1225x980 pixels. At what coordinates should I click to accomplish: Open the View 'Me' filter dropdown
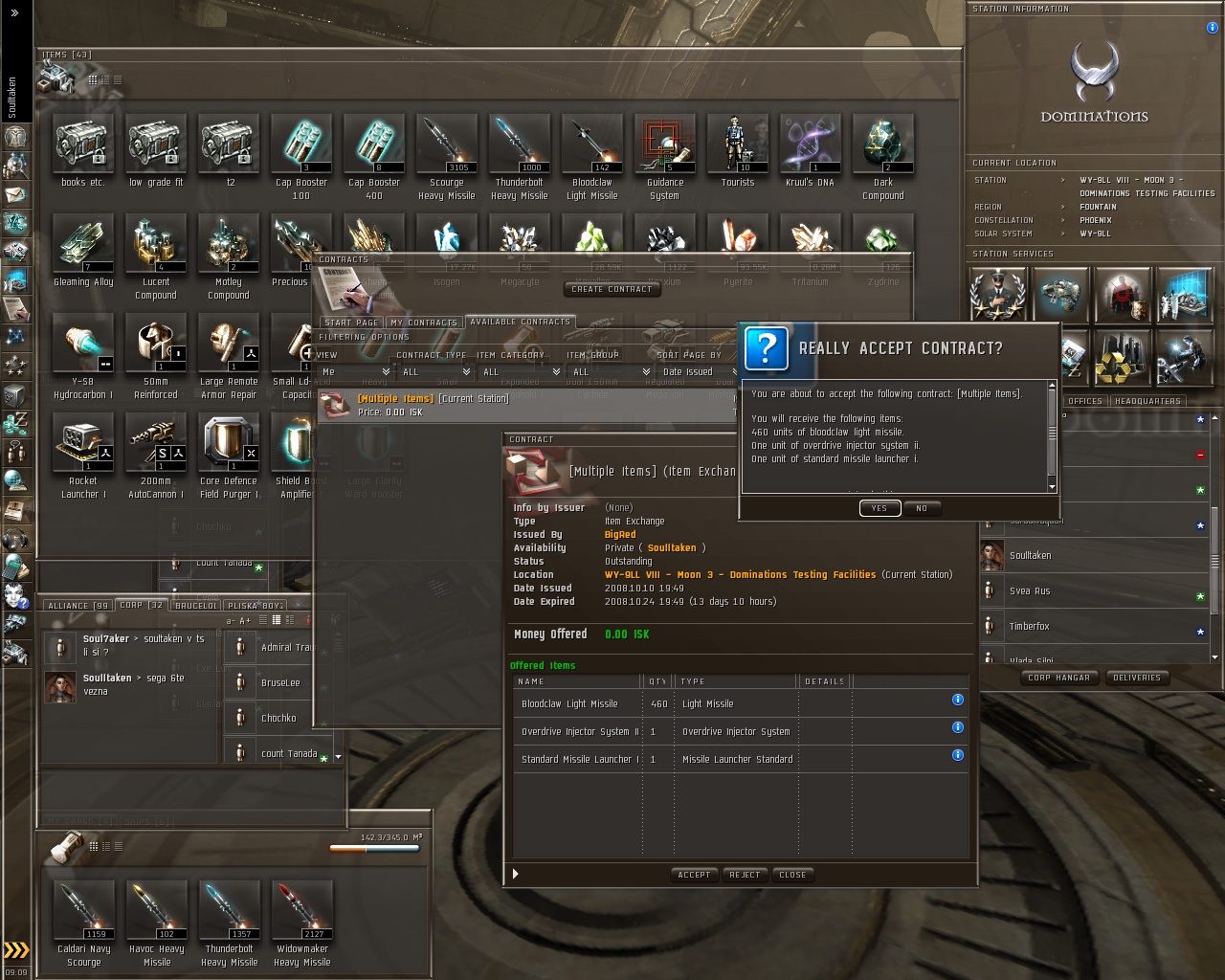[x=354, y=371]
